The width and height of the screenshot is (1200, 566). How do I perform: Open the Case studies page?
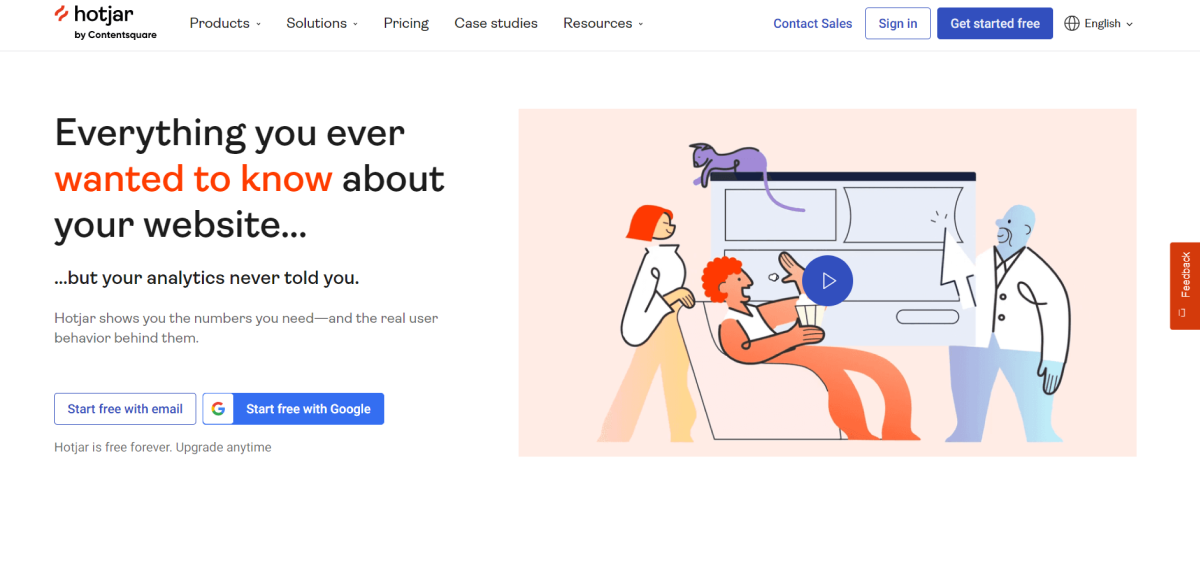pyautogui.click(x=496, y=23)
